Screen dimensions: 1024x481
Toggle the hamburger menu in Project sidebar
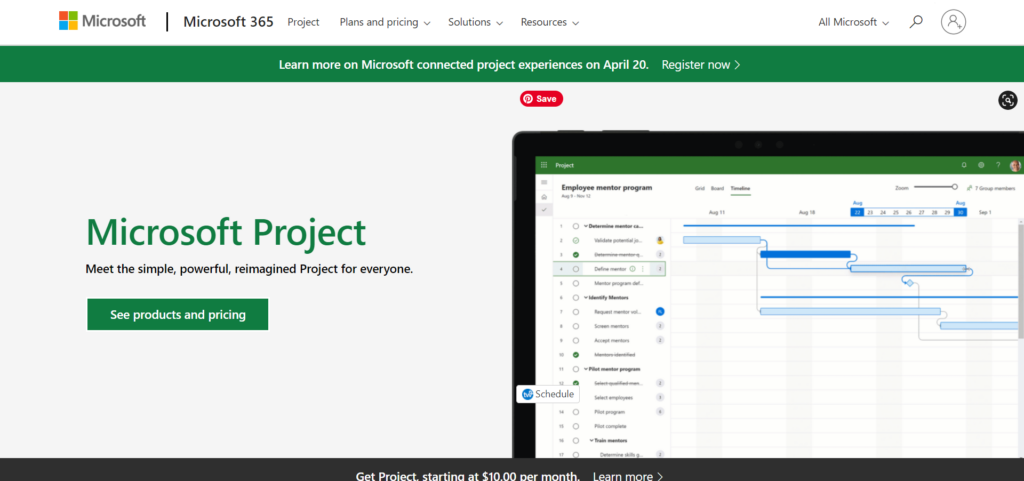(x=544, y=182)
